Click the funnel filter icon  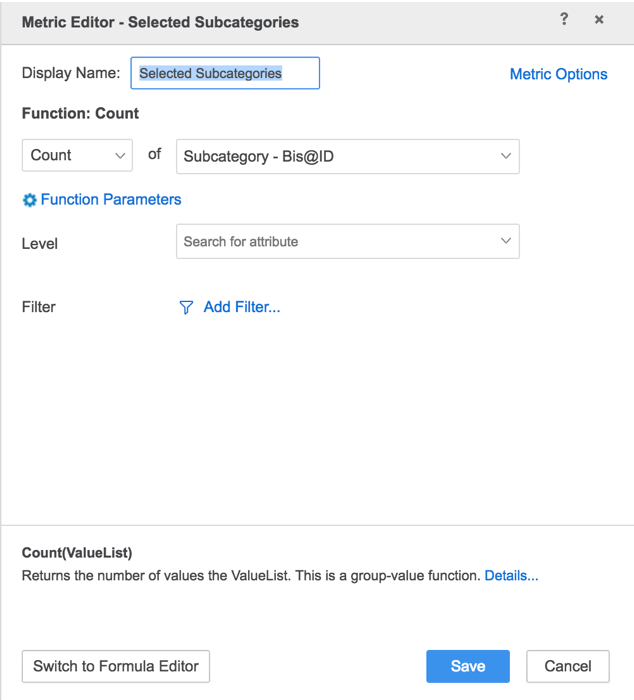pyautogui.click(x=186, y=307)
